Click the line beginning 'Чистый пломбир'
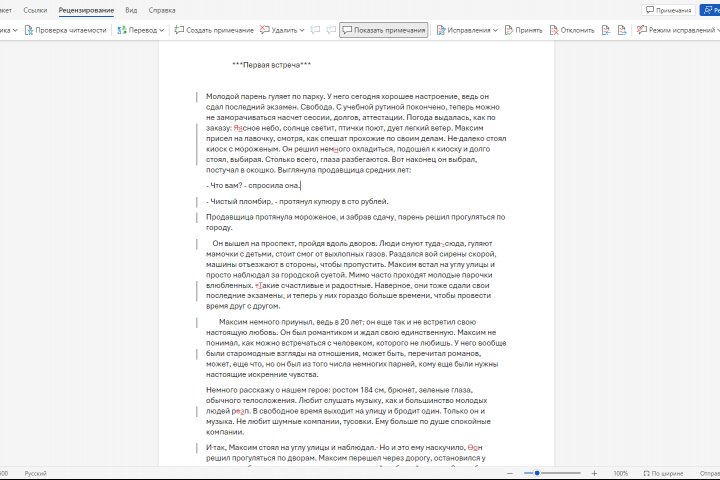The width and height of the screenshot is (720, 480). point(297,201)
